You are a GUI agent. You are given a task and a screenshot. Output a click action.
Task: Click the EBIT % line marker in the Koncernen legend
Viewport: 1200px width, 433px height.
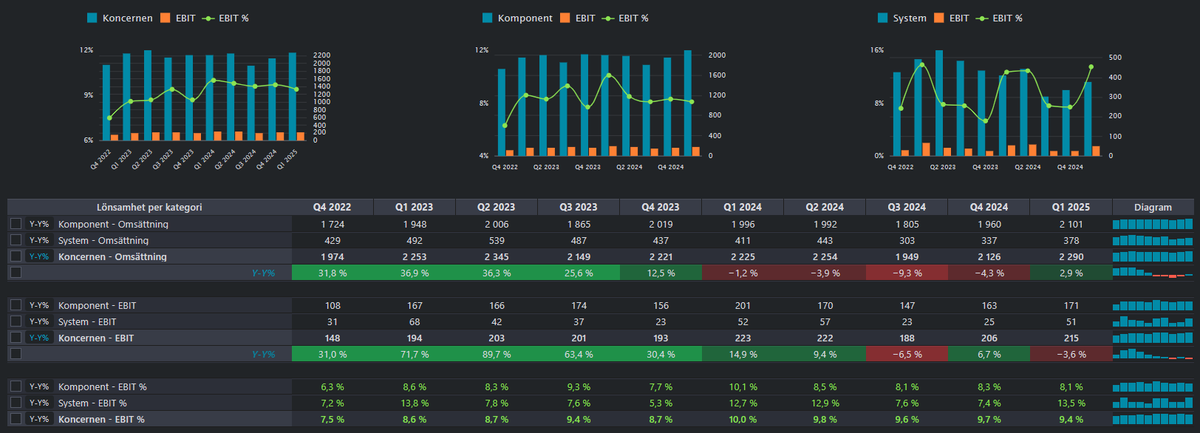[x=209, y=18]
